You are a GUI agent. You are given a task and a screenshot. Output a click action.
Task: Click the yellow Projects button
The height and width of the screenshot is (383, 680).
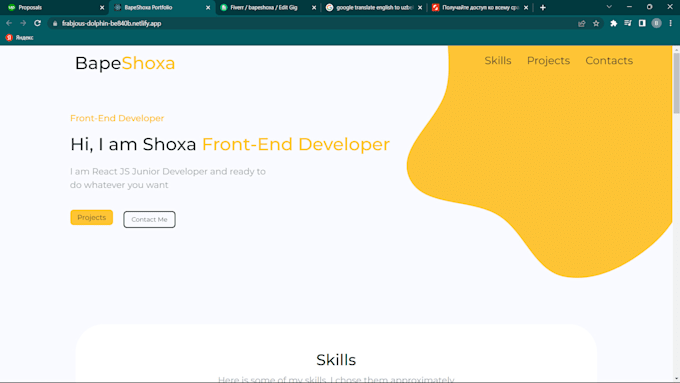[92, 217]
